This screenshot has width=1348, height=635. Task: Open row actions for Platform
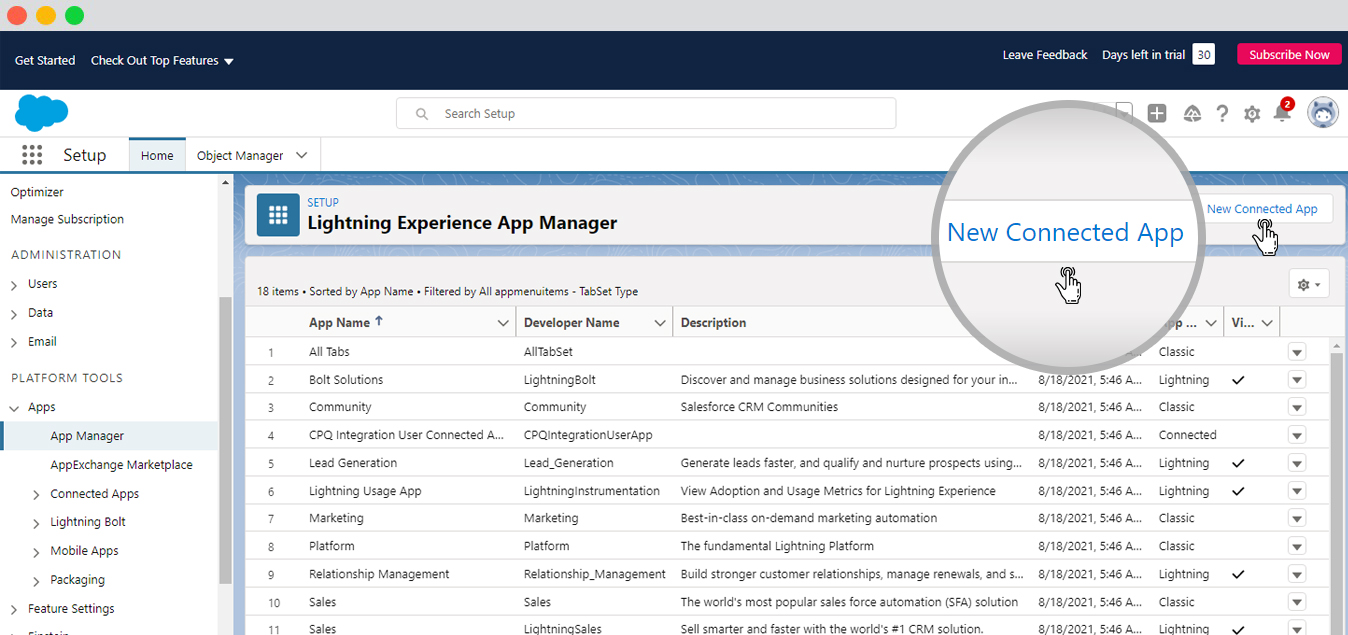coord(1297,546)
